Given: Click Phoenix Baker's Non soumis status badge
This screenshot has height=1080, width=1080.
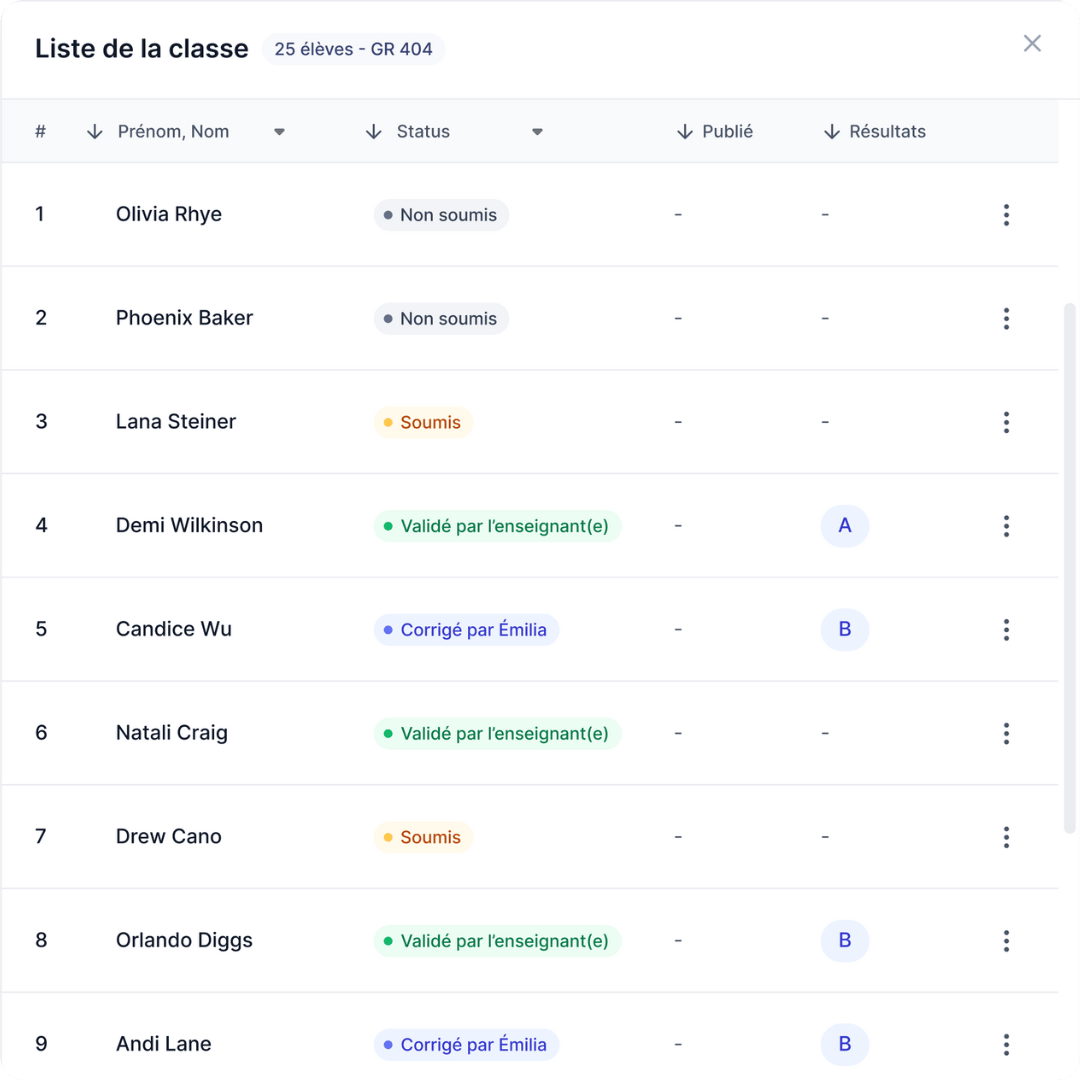Looking at the screenshot, I should pos(441,319).
